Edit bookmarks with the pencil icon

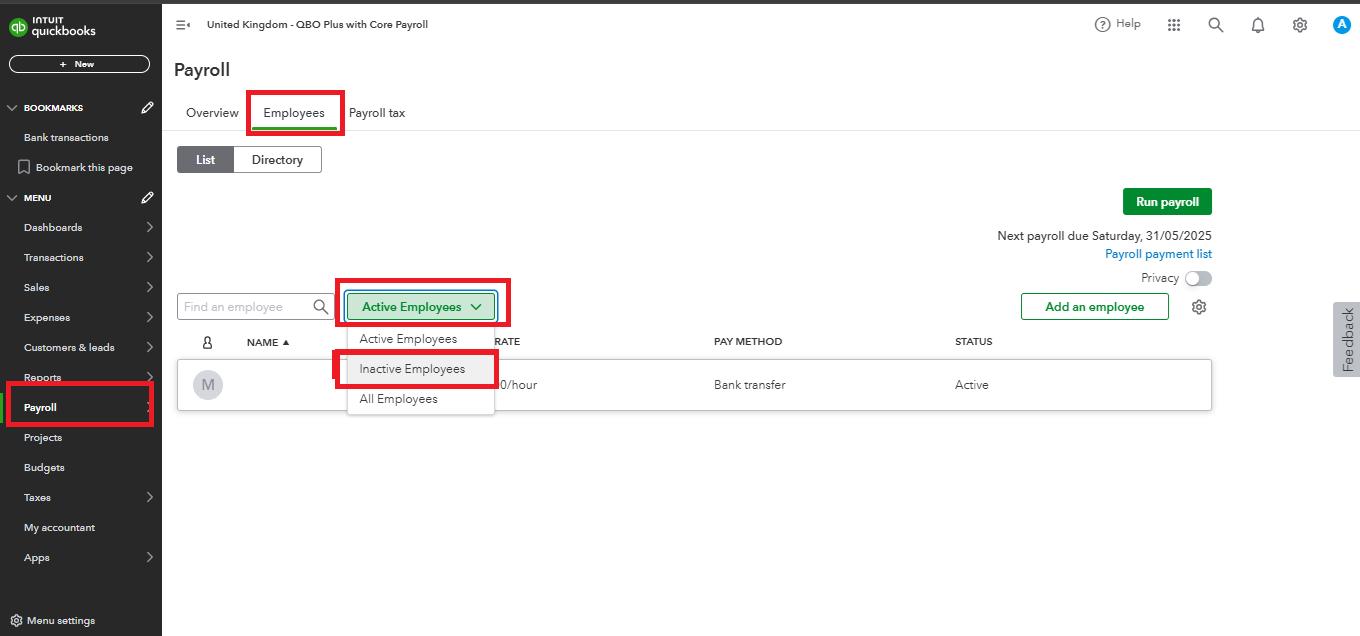coord(148,108)
